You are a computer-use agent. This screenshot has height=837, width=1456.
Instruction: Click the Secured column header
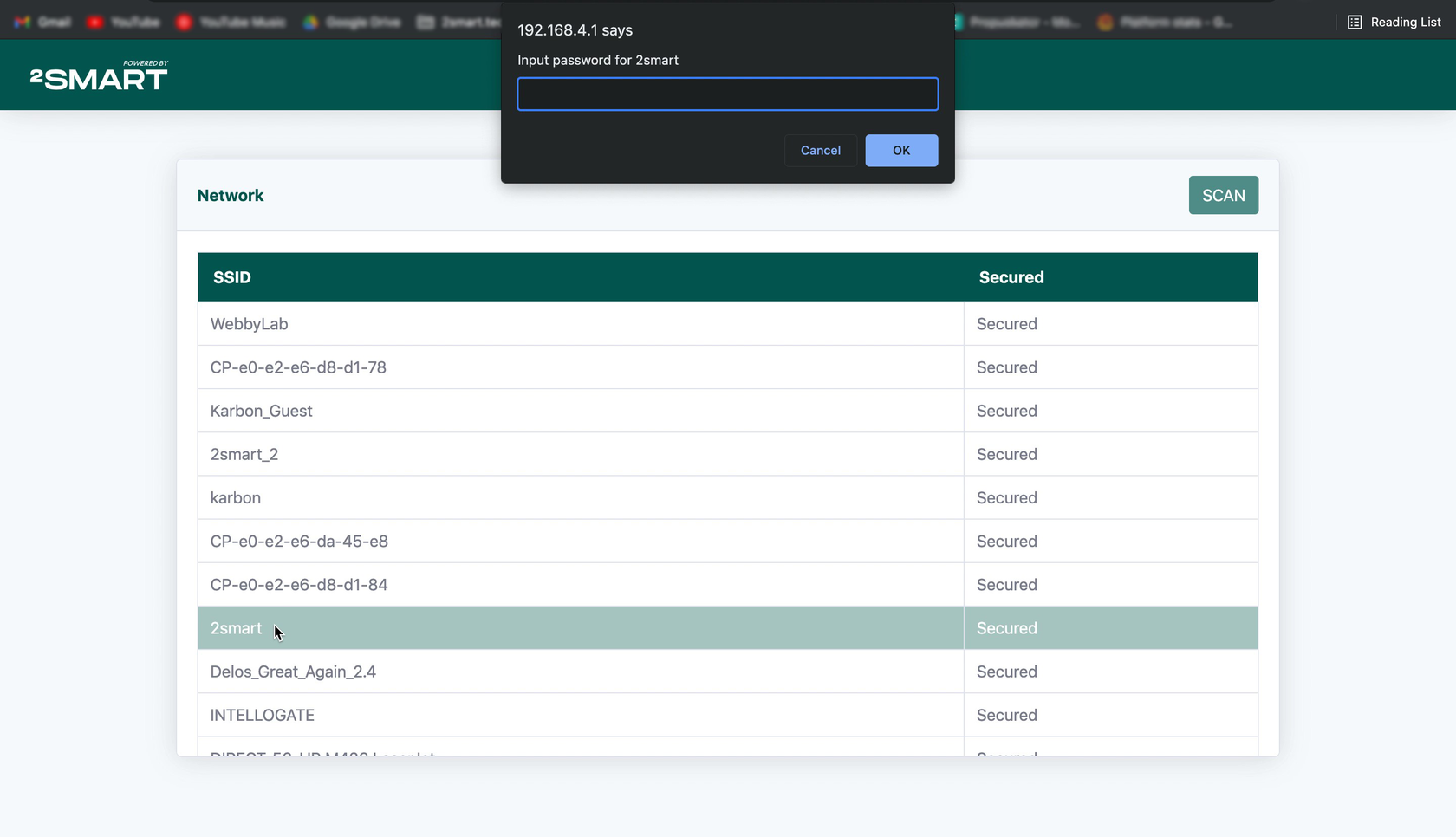coord(1111,277)
